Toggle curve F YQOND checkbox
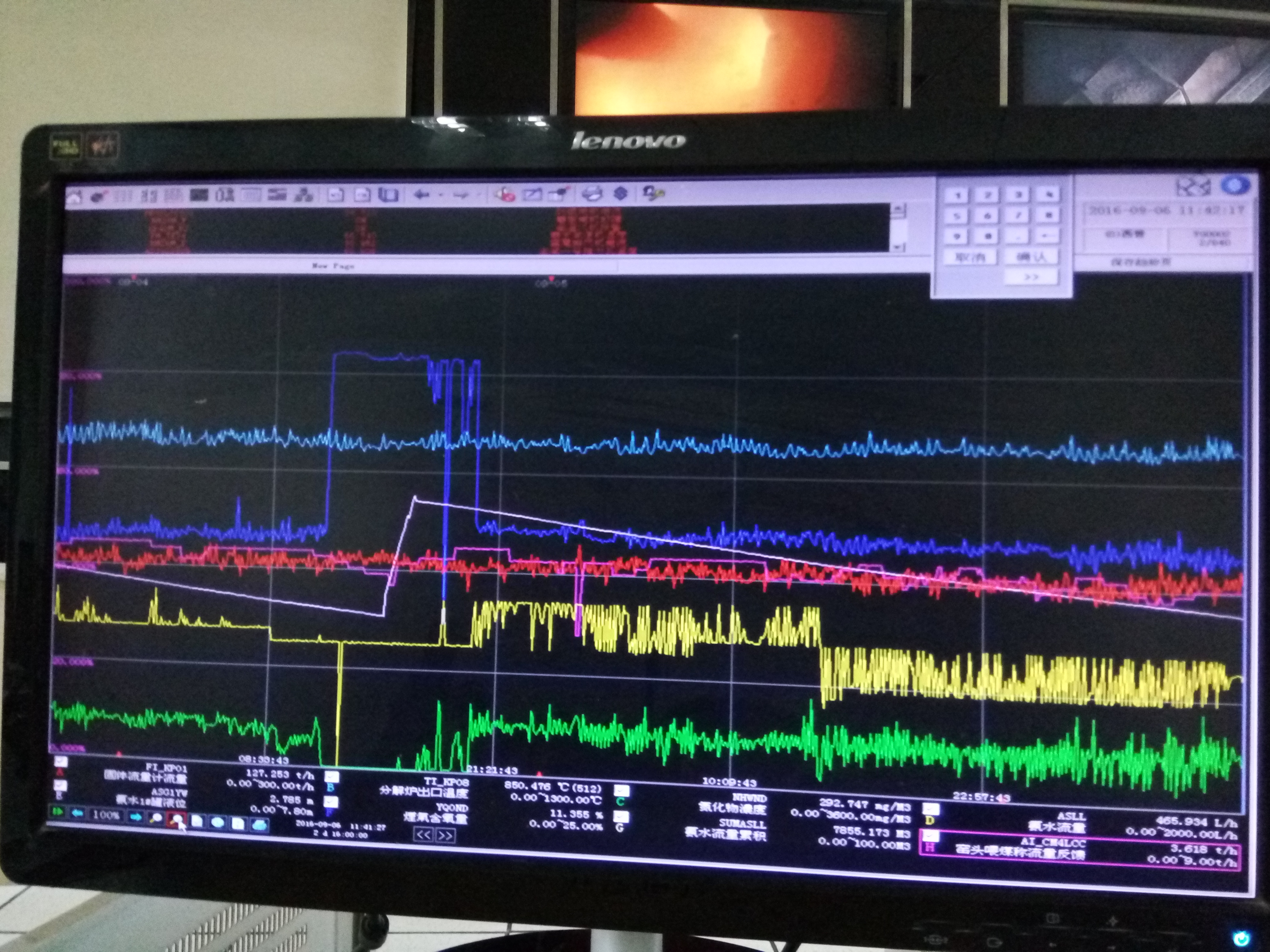The image size is (1270, 952). 331,802
